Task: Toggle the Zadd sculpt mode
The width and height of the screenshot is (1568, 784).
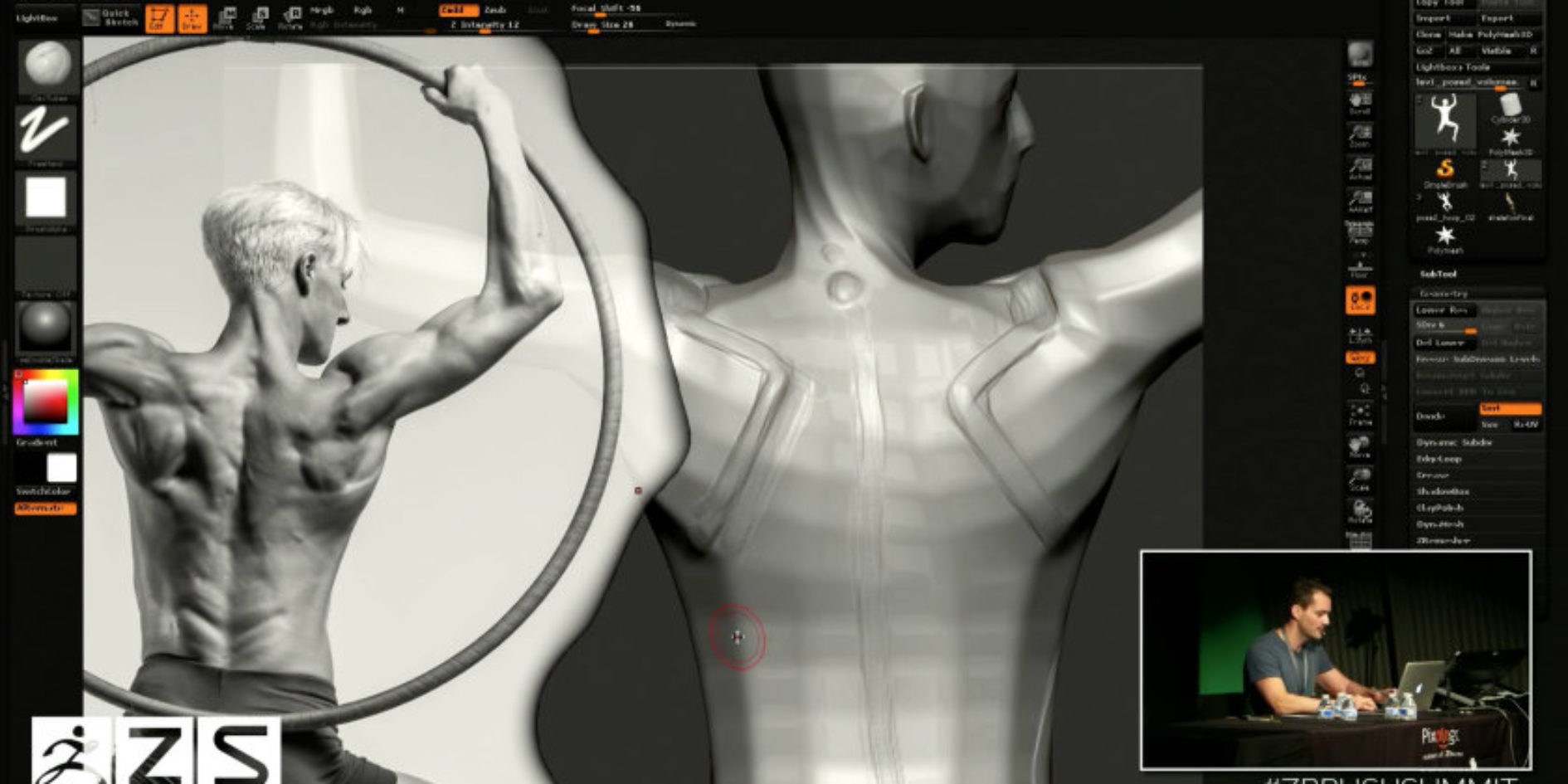Action: pos(458,11)
